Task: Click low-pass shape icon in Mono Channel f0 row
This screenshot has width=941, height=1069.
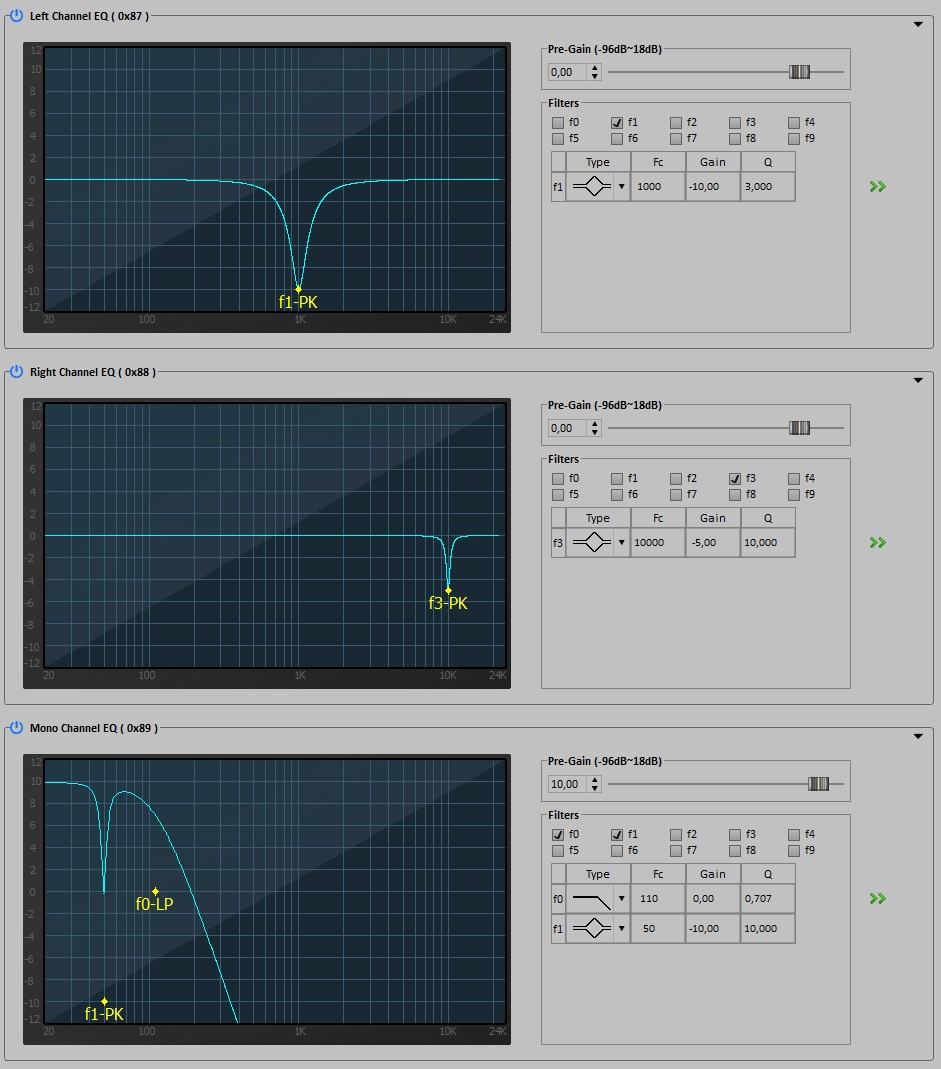Action: (591, 900)
